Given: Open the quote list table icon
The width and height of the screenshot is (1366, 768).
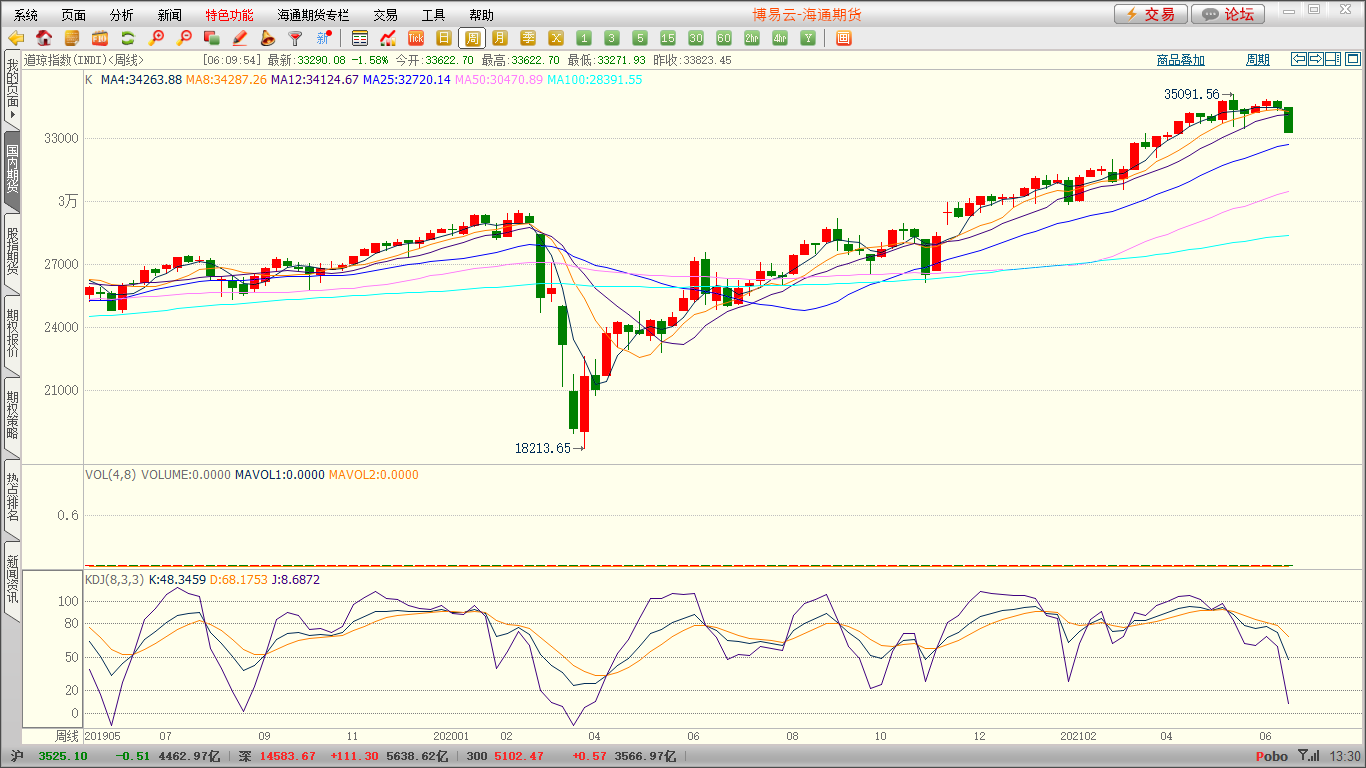Looking at the screenshot, I should 360,38.
